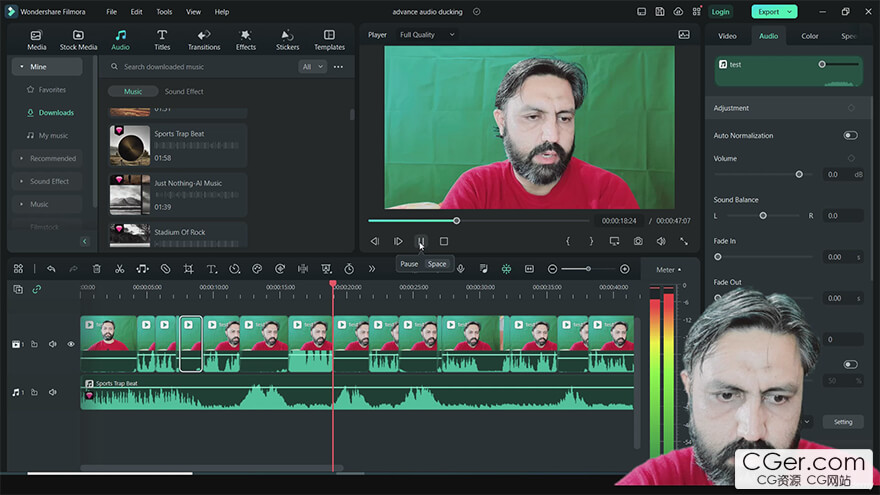The image size is (880, 495).
Task: Lock video track 1
Action: [34, 344]
